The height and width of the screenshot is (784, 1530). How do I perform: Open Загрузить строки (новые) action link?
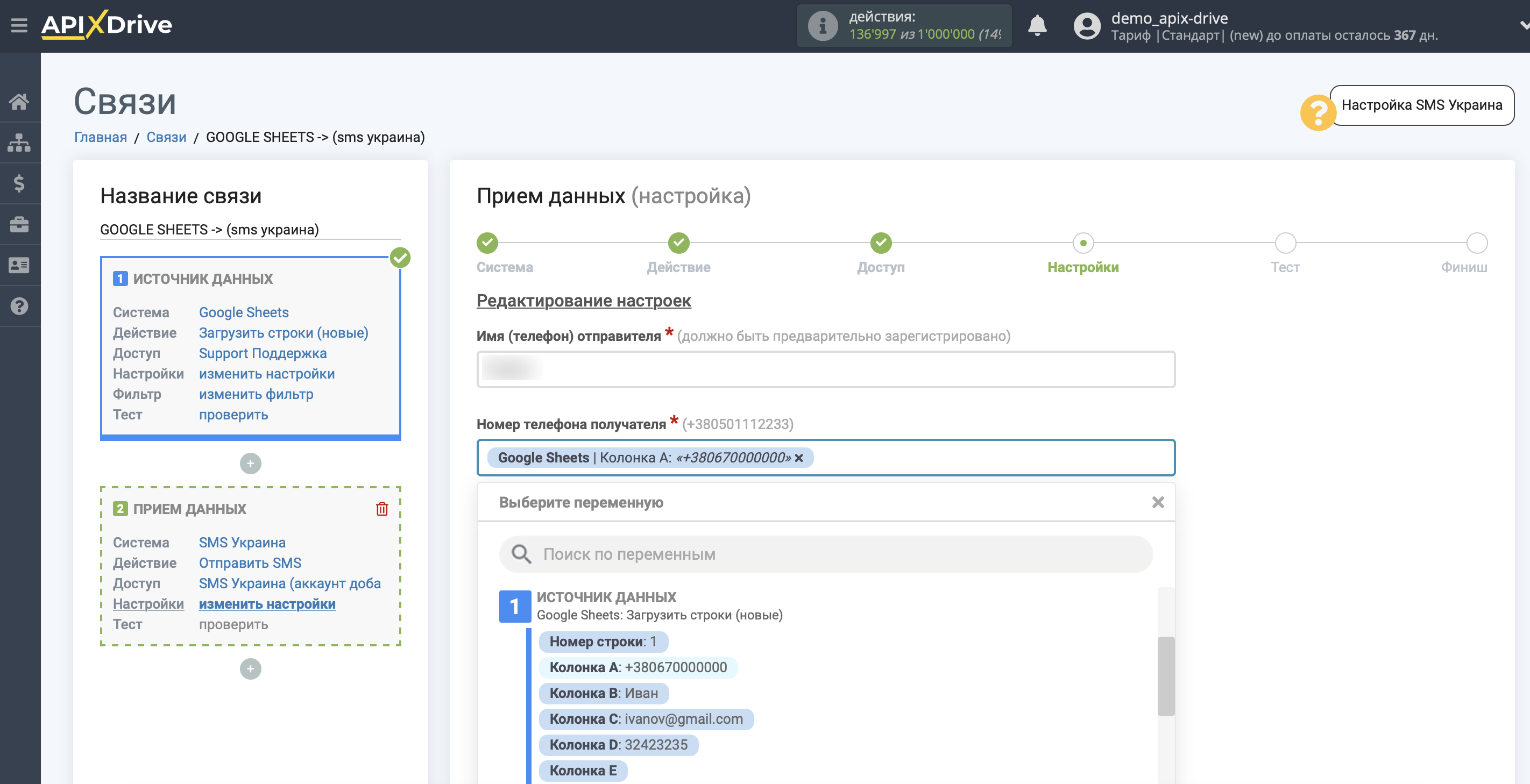point(284,333)
